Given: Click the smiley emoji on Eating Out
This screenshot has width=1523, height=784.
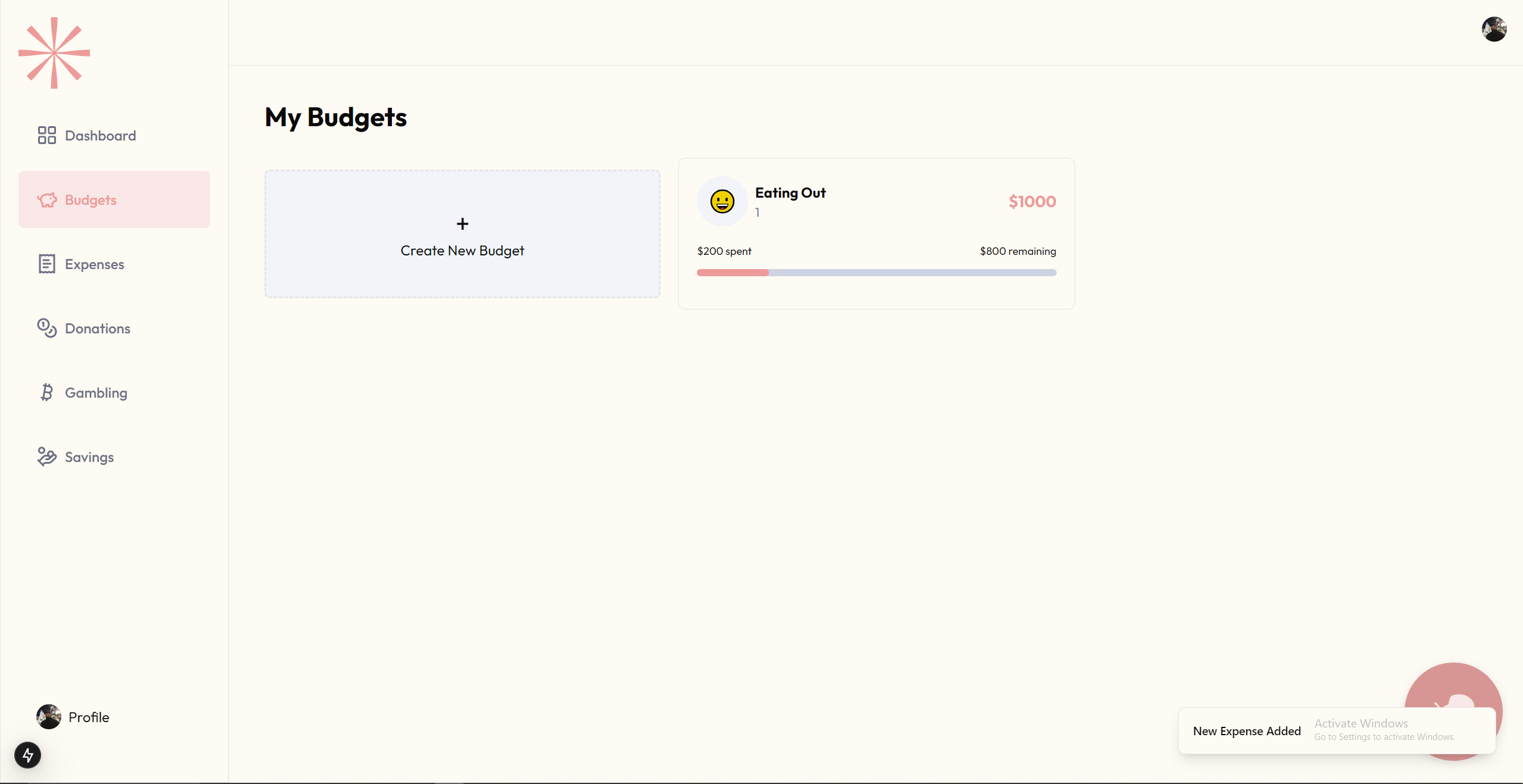Looking at the screenshot, I should 722,201.
